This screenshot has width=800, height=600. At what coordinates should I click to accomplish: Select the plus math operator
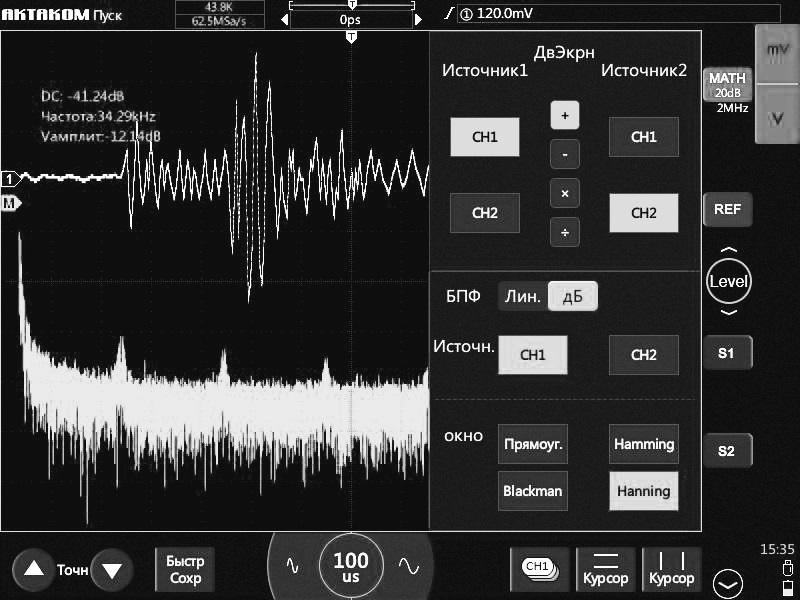tap(564, 116)
